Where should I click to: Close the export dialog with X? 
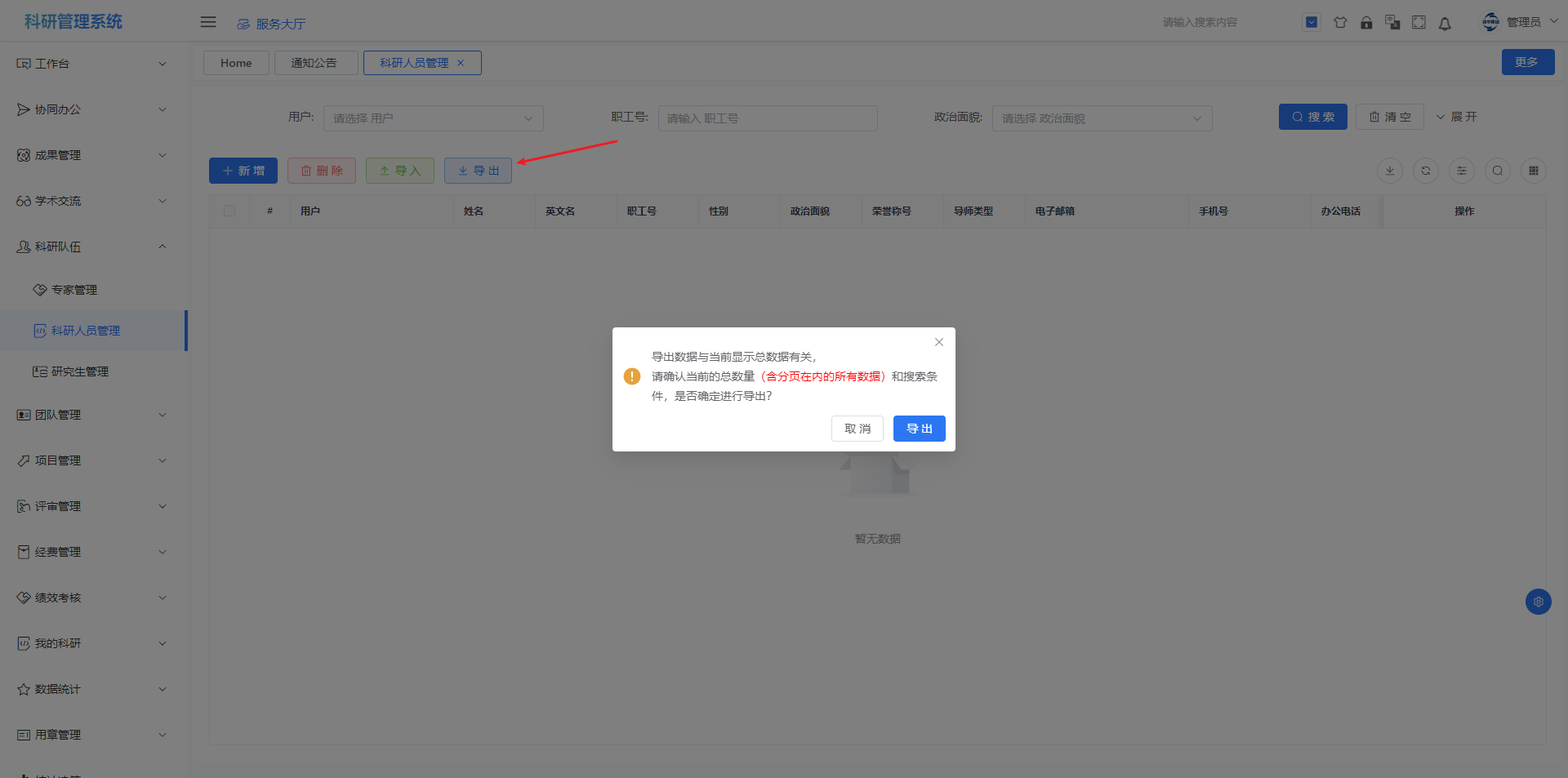point(938,342)
